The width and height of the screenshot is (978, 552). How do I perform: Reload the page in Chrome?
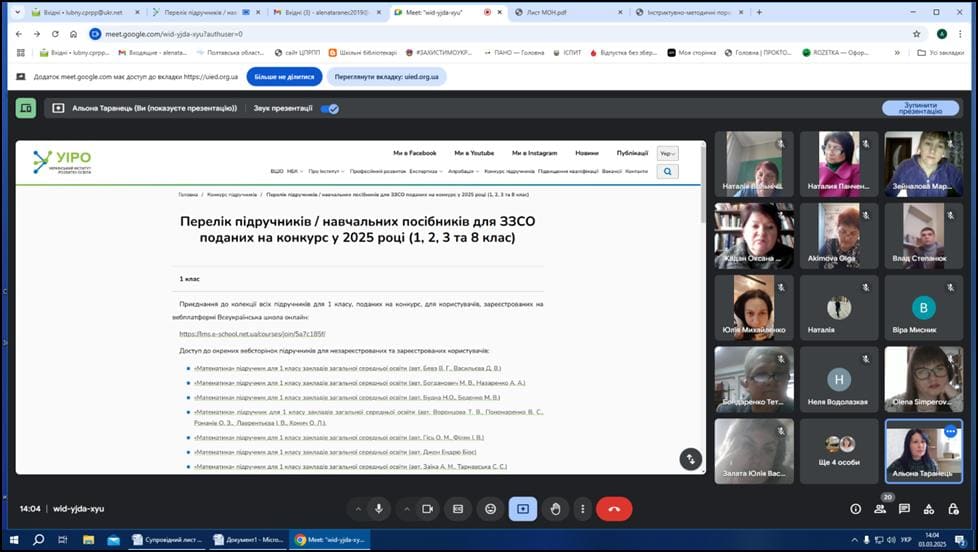click(x=55, y=34)
